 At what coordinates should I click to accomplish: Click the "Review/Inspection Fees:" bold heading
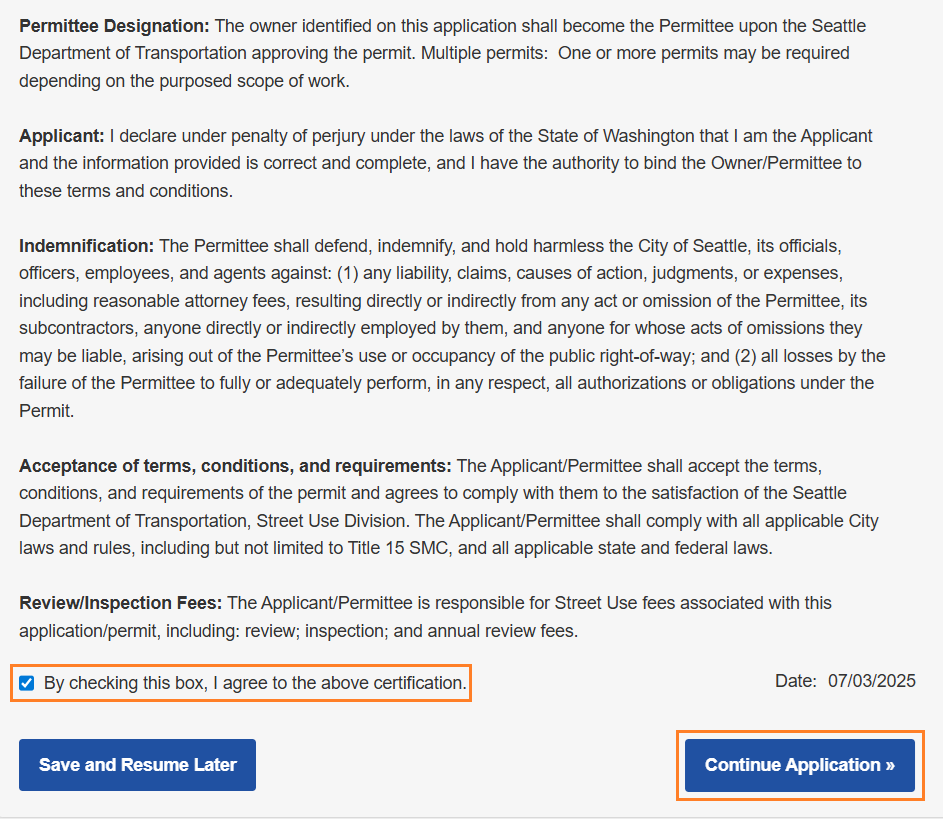(x=121, y=603)
